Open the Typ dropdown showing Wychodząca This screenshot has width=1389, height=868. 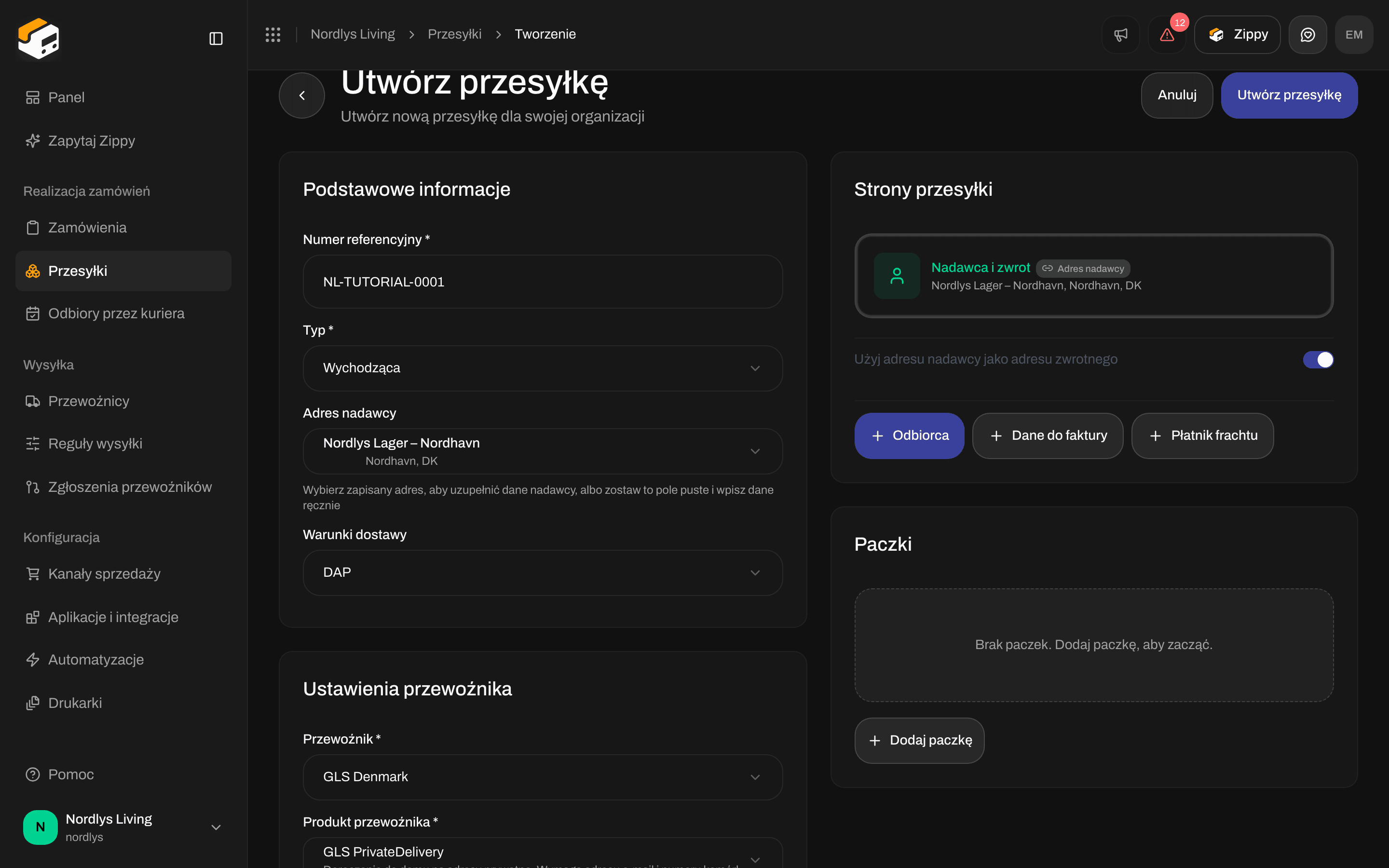click(x=543, y=368)
